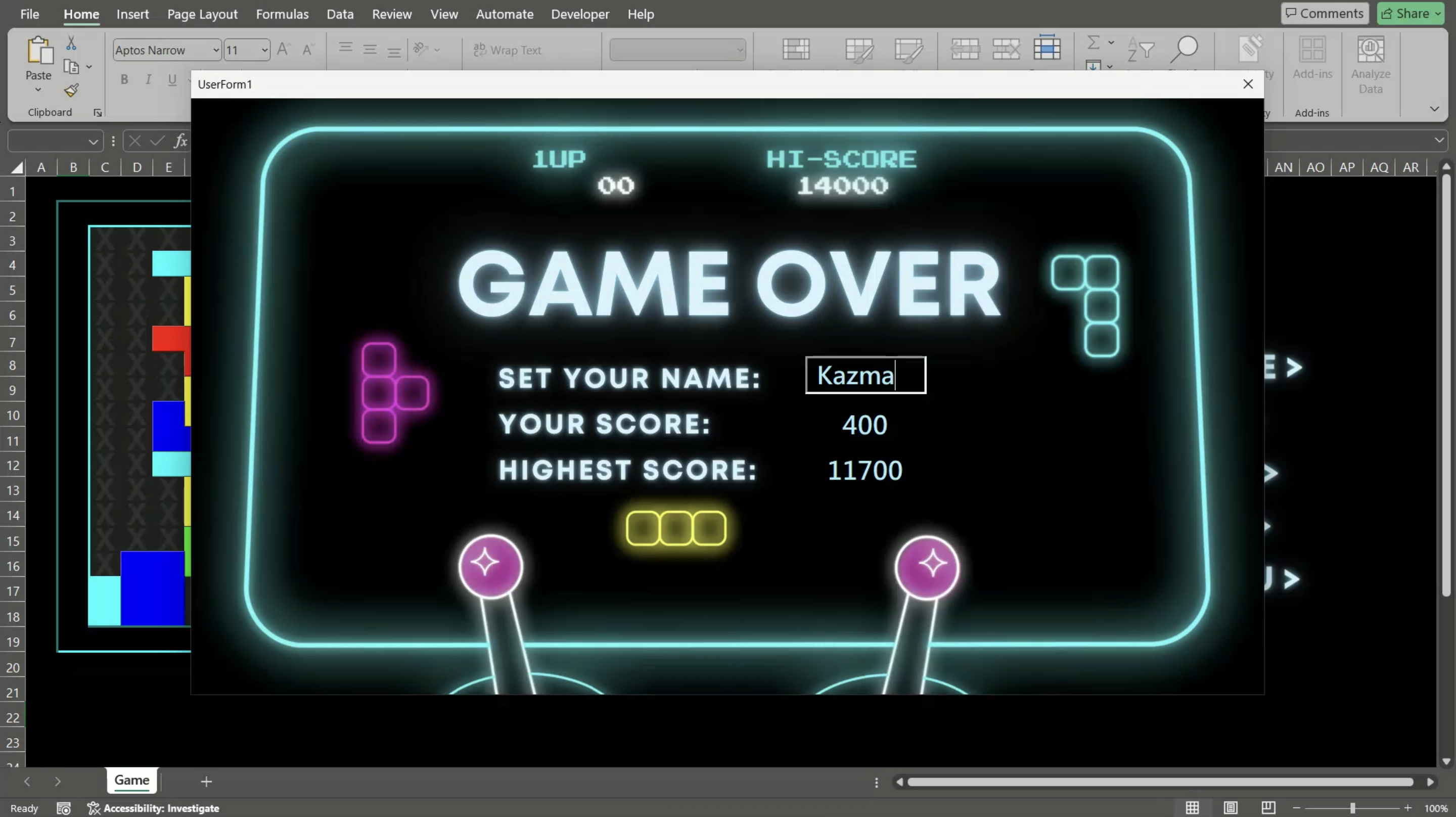Toggle Bold formatting
This screenshot has height=817, width=1456.
124,80
